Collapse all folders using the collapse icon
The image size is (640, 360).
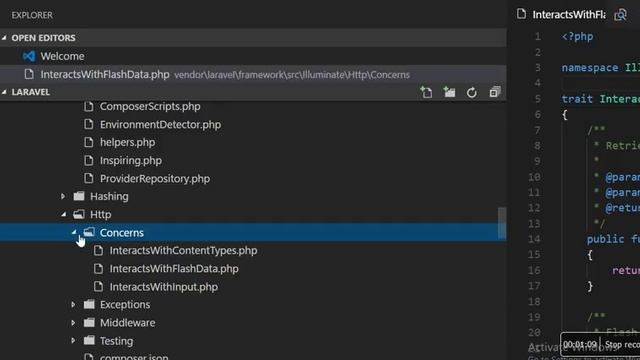tap(495, 92)
